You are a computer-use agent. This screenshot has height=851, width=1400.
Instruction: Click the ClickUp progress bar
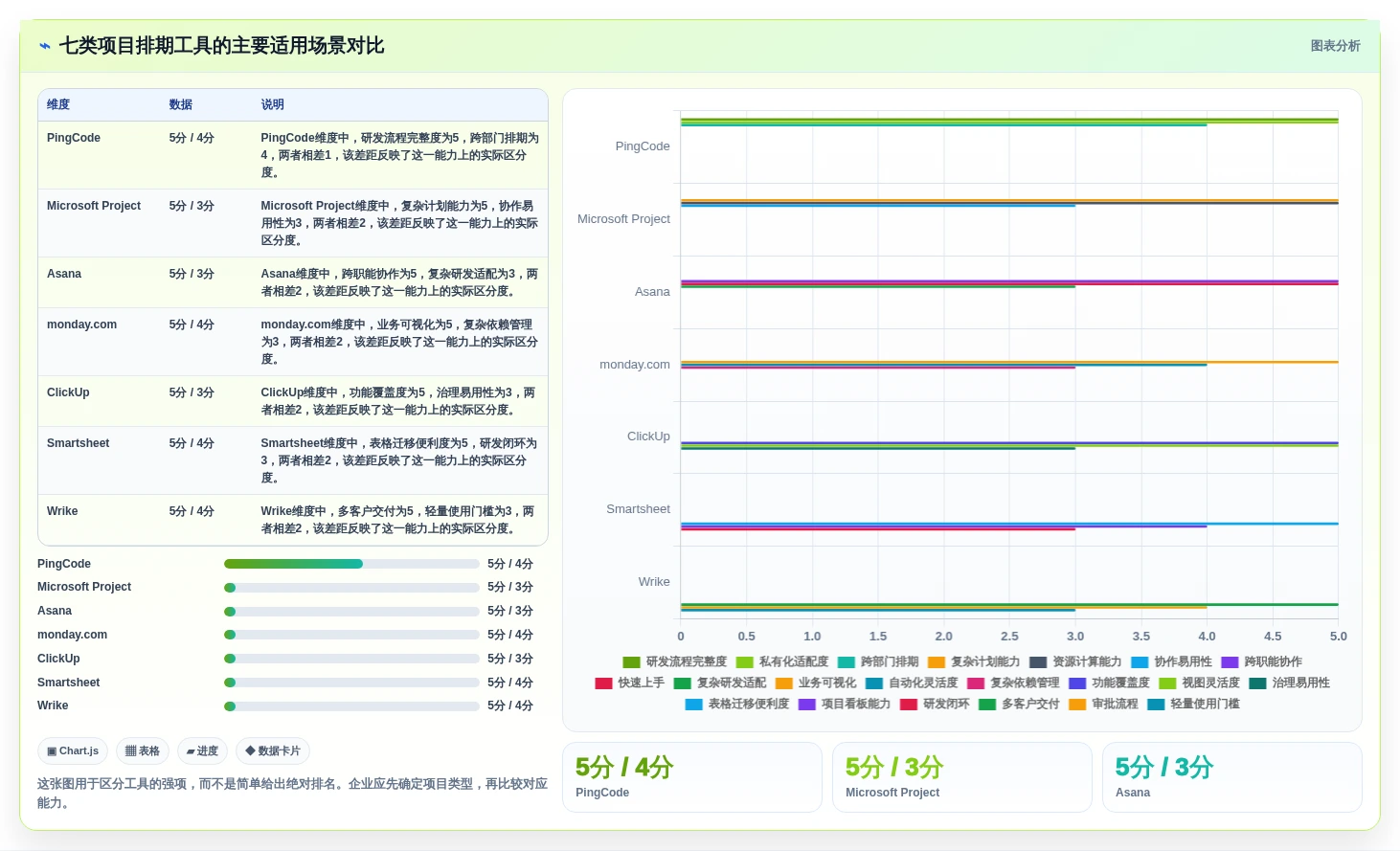[x=351, y=659]
